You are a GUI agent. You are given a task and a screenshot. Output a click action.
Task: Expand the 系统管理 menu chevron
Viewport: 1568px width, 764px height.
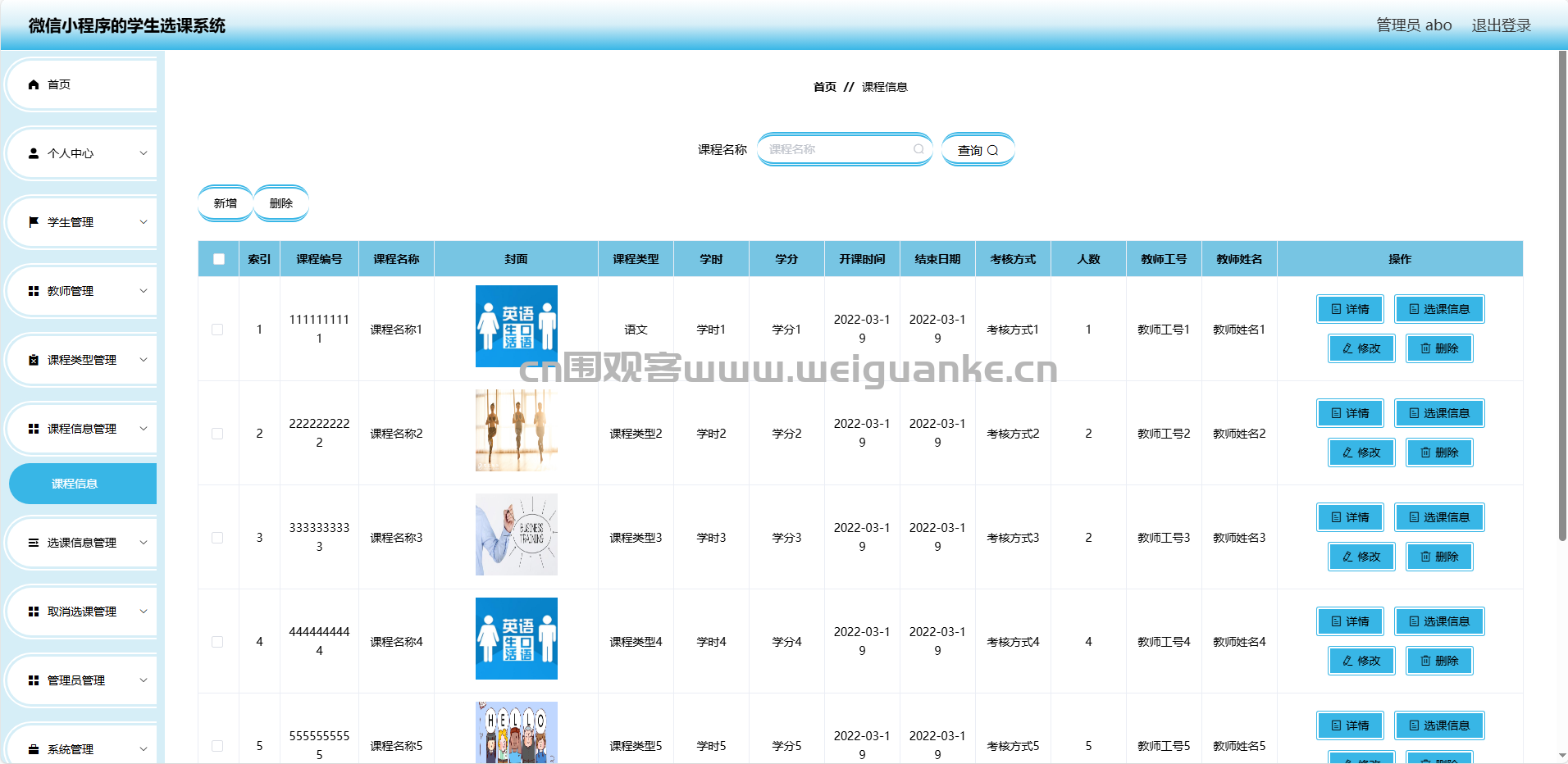144,749
